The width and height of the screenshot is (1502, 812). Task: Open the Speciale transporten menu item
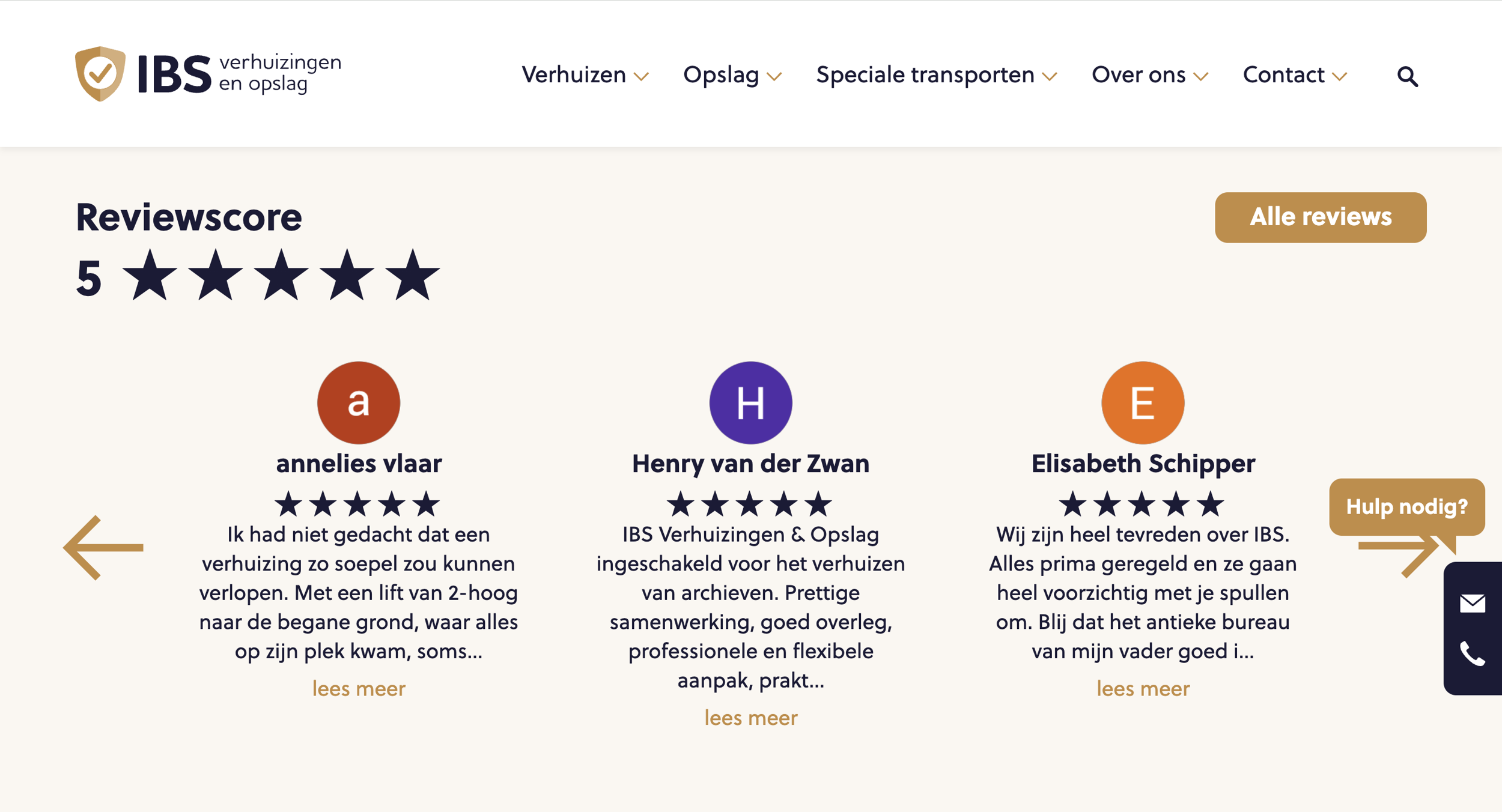(925, 75)
